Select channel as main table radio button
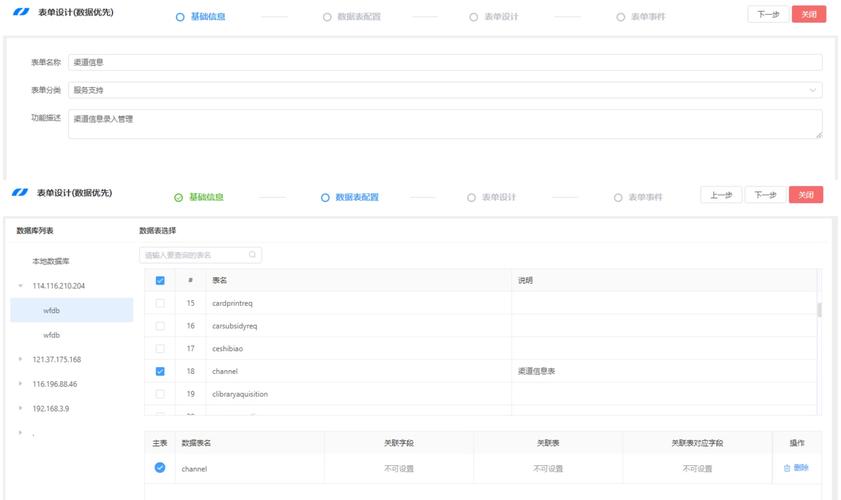 160,468
